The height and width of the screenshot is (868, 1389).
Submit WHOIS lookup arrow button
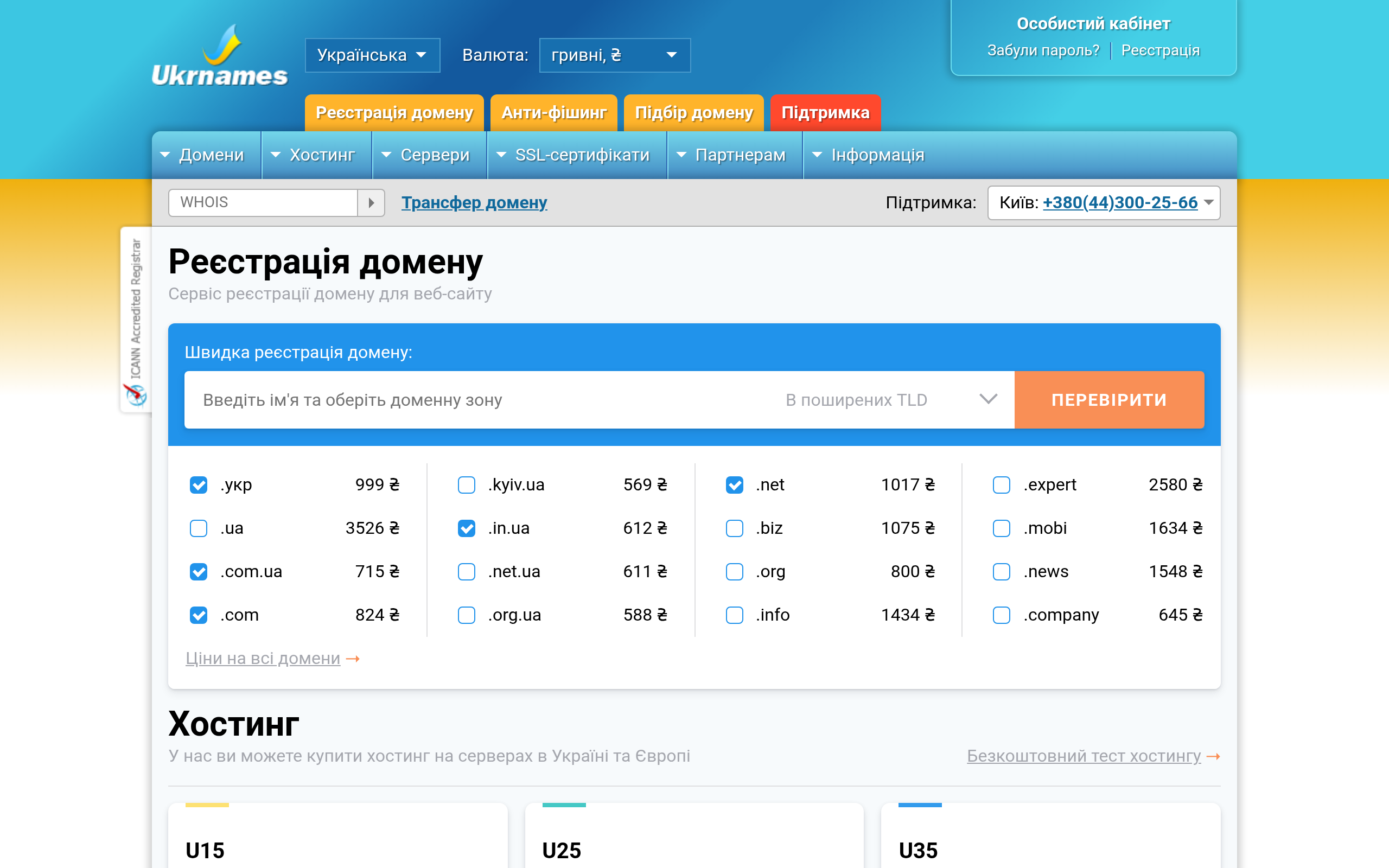click(371, 203)
